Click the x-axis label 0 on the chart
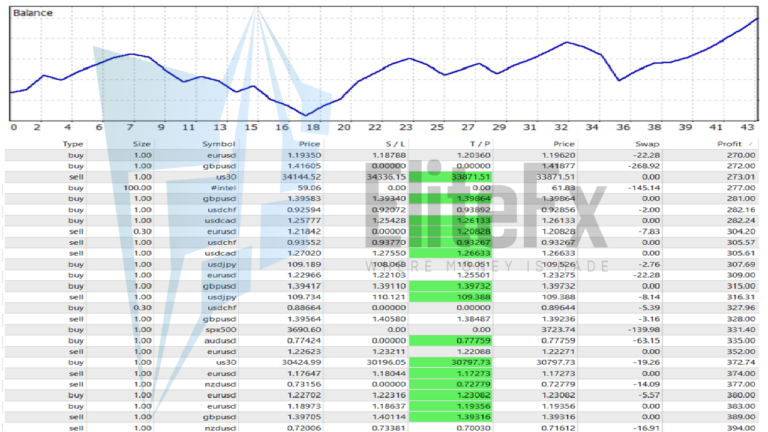The image size is (768, 432). click(14, 127)
